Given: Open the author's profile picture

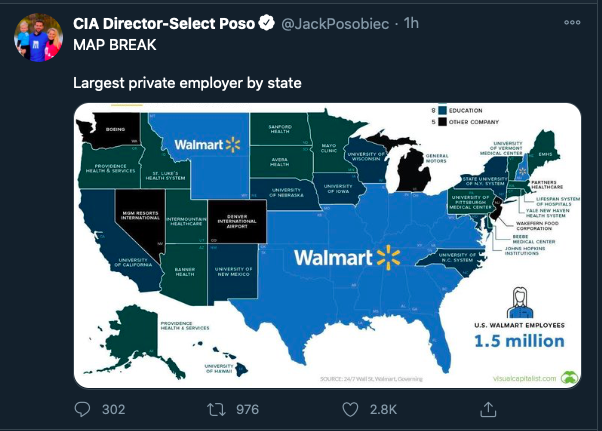Looking at the screenshot, I should coord(36,38).
